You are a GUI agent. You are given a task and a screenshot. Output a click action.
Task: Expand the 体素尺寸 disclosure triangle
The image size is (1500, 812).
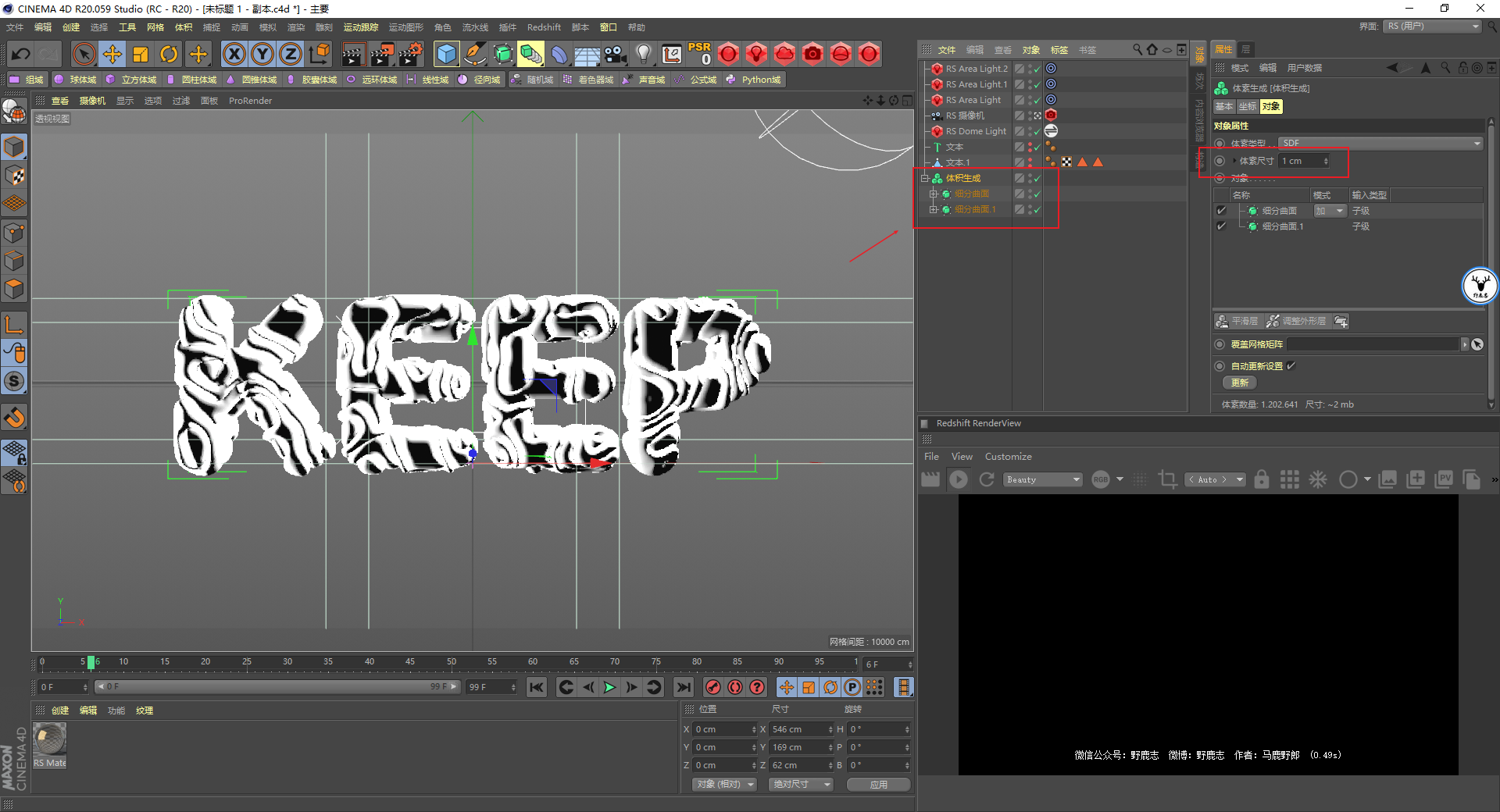coord(1234,161)
